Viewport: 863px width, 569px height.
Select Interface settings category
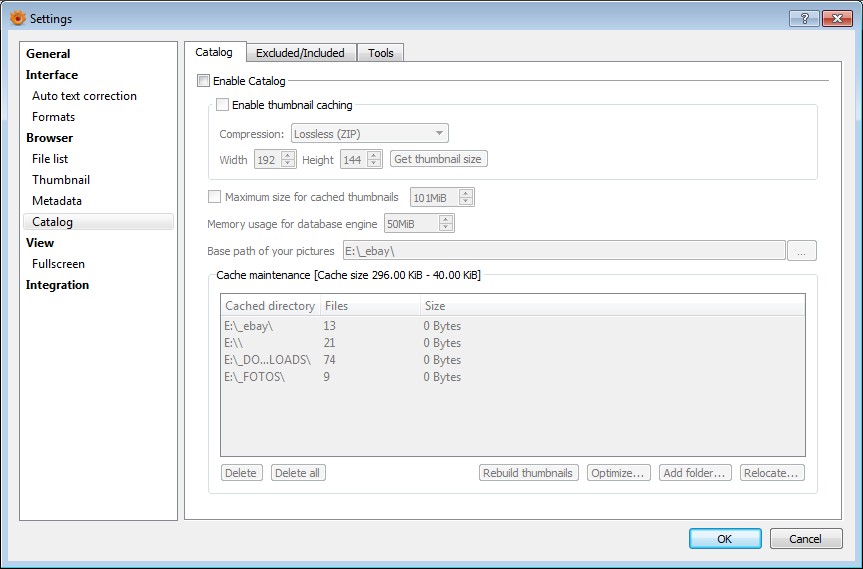coord(52,74)
